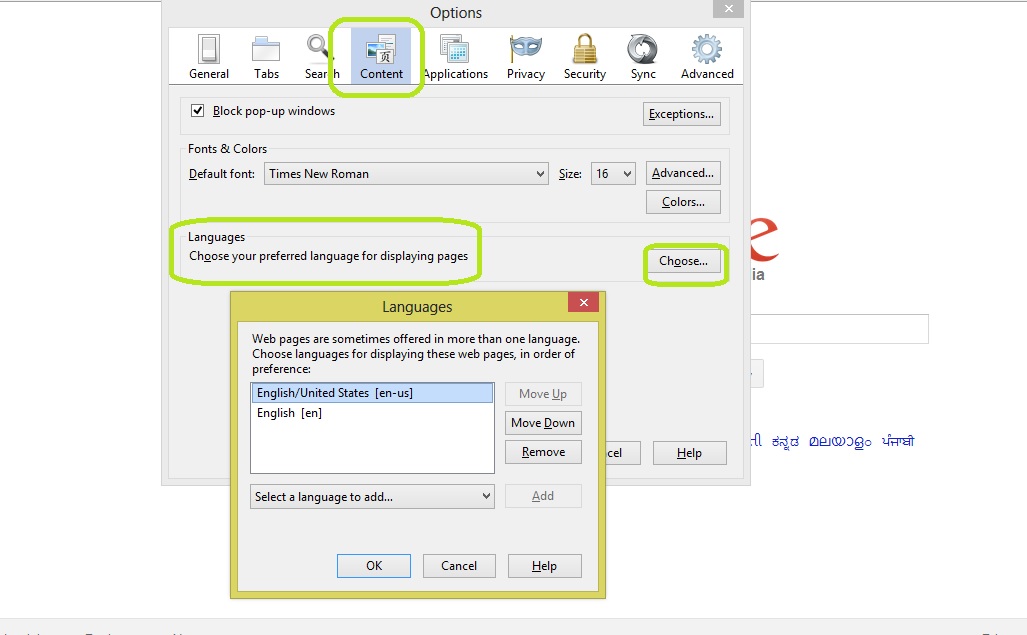The height and width of the screenshot is (635, 1027).
Task: Confirm Languages dialog with OK
Action: [x=373, y=565]
